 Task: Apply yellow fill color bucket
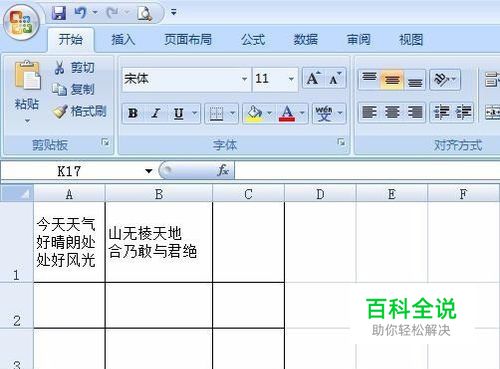[x=255, y=114]
